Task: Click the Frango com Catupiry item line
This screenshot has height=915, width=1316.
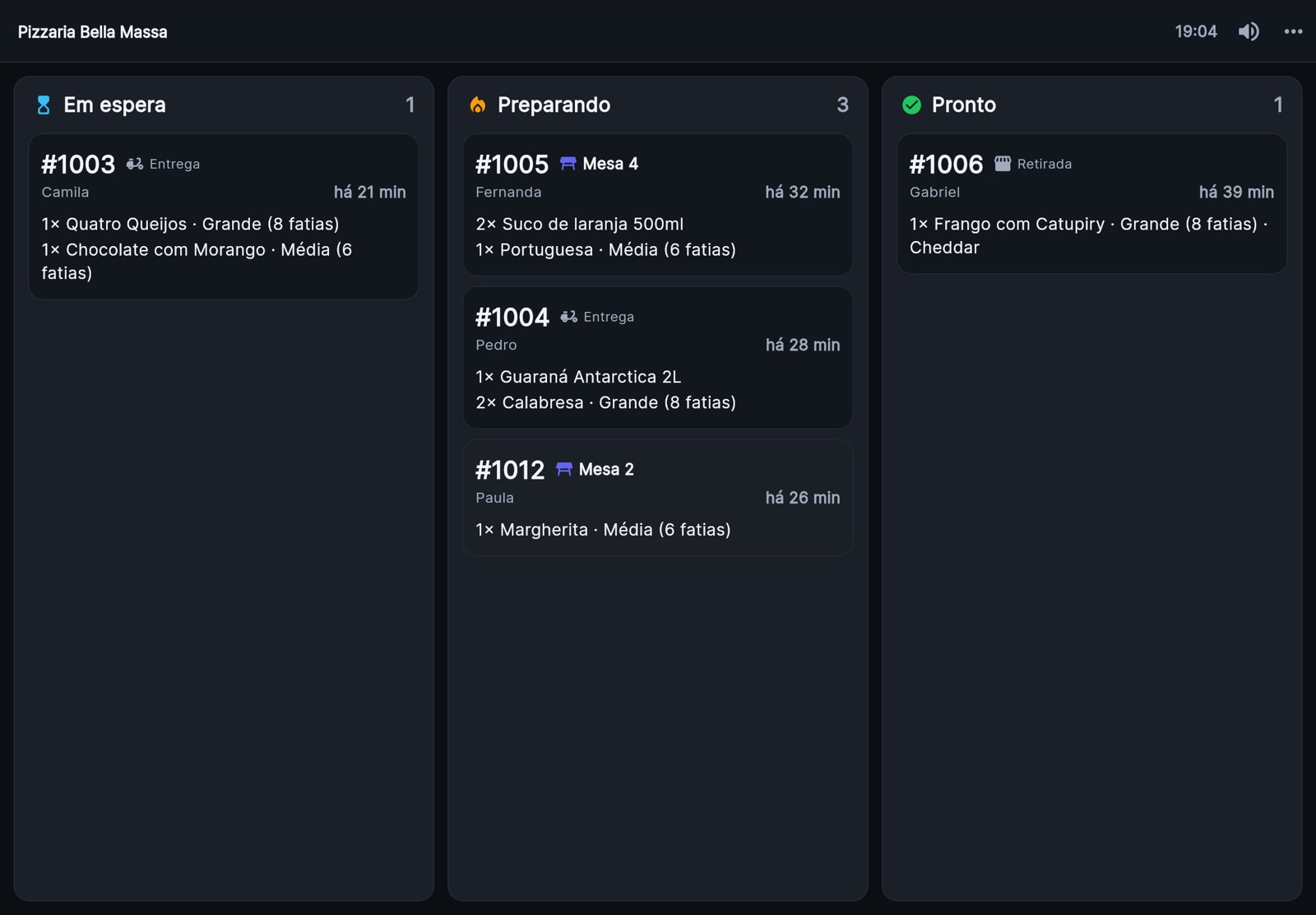Action: pyautogui.click(x=1089, y=235)
